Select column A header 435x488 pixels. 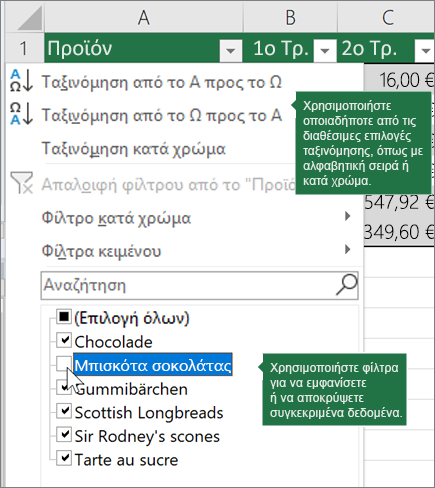[144, 17]
